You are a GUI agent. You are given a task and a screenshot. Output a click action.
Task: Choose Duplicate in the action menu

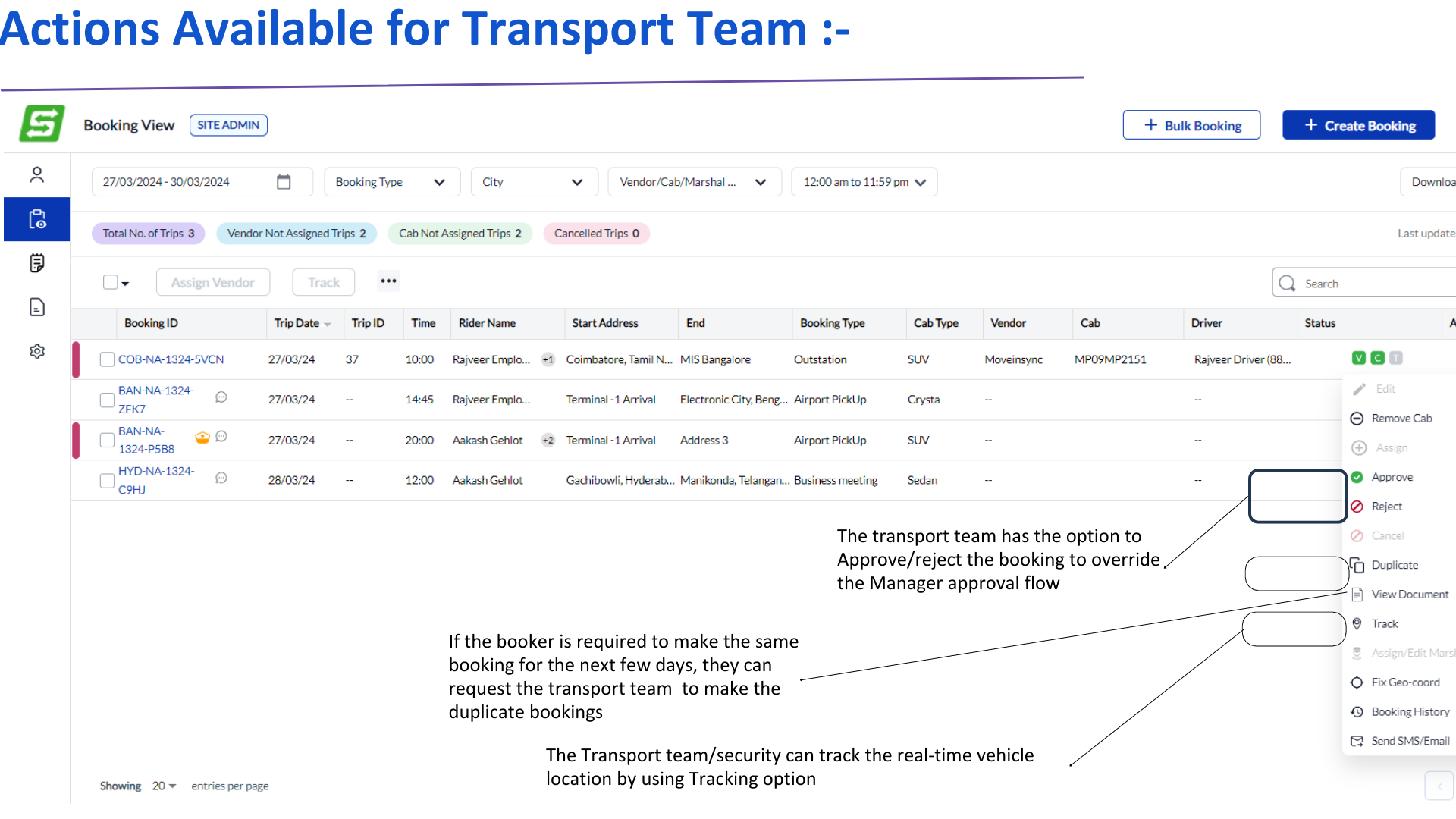point(1394,565)
